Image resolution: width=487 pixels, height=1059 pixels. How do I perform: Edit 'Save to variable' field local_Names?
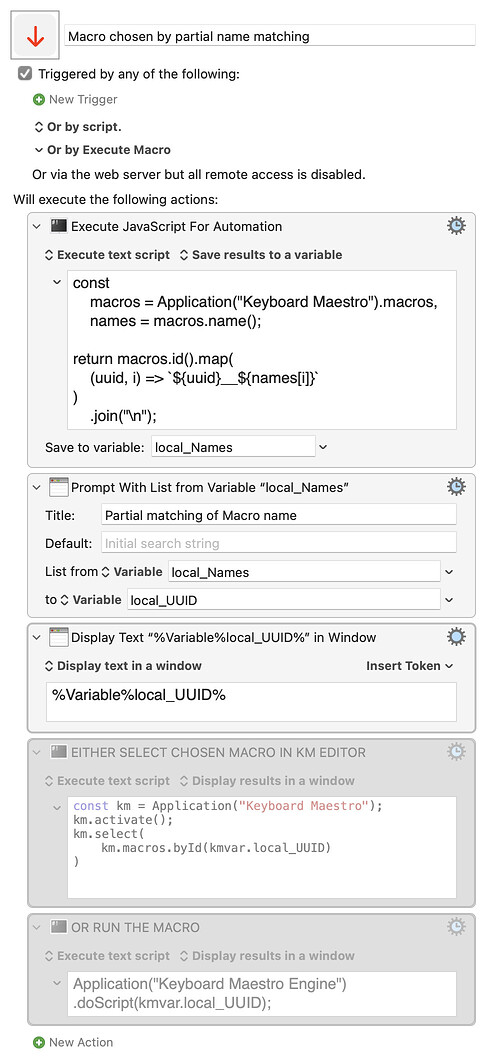click(233, 446)
